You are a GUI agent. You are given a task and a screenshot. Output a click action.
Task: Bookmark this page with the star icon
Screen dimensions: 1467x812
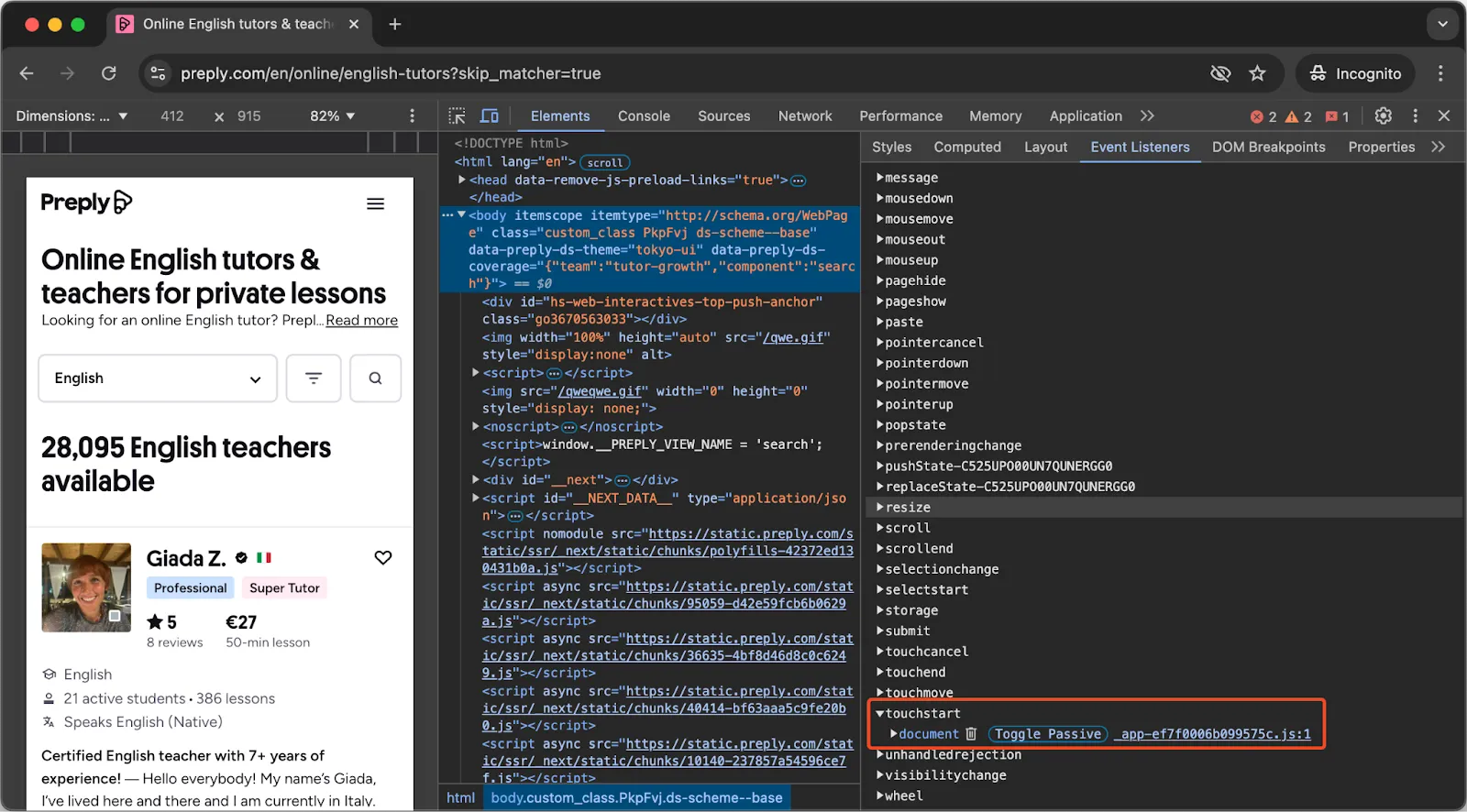(1257, 73)
